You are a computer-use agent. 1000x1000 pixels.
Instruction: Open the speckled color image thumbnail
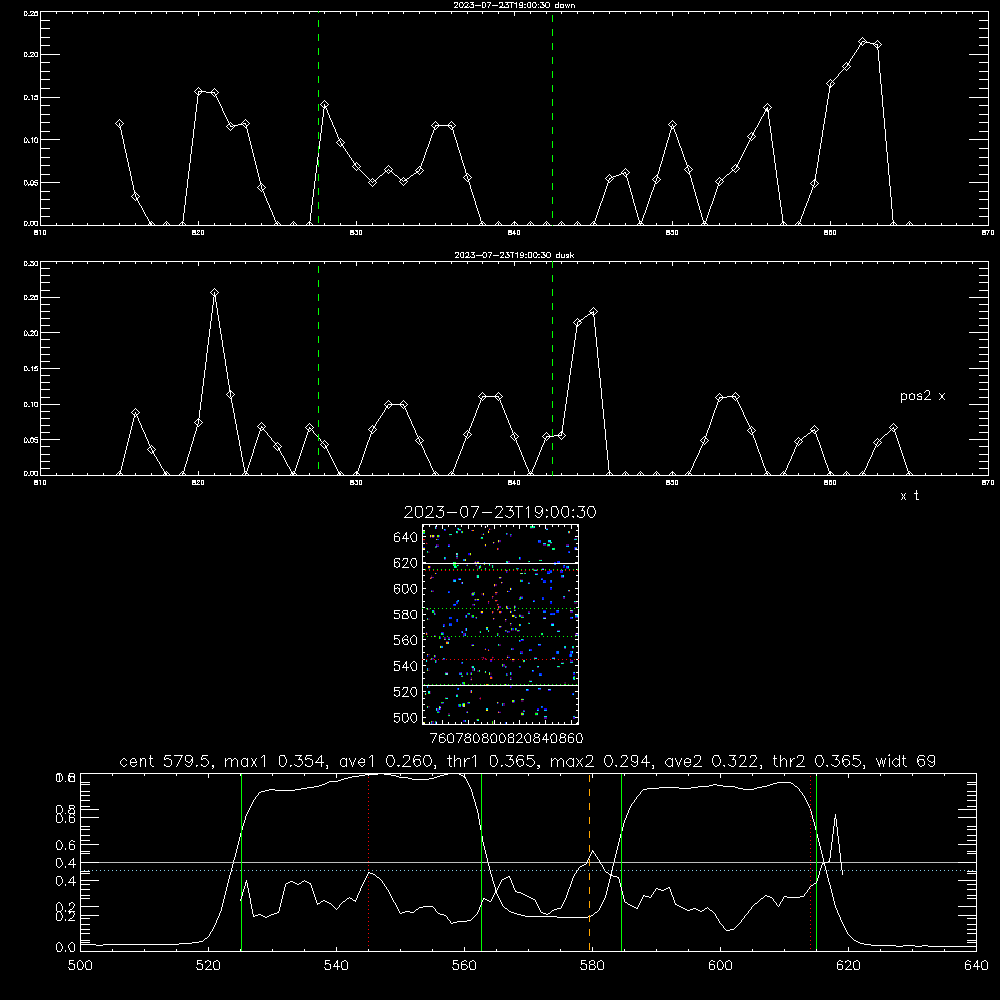(x=500, y=624)
